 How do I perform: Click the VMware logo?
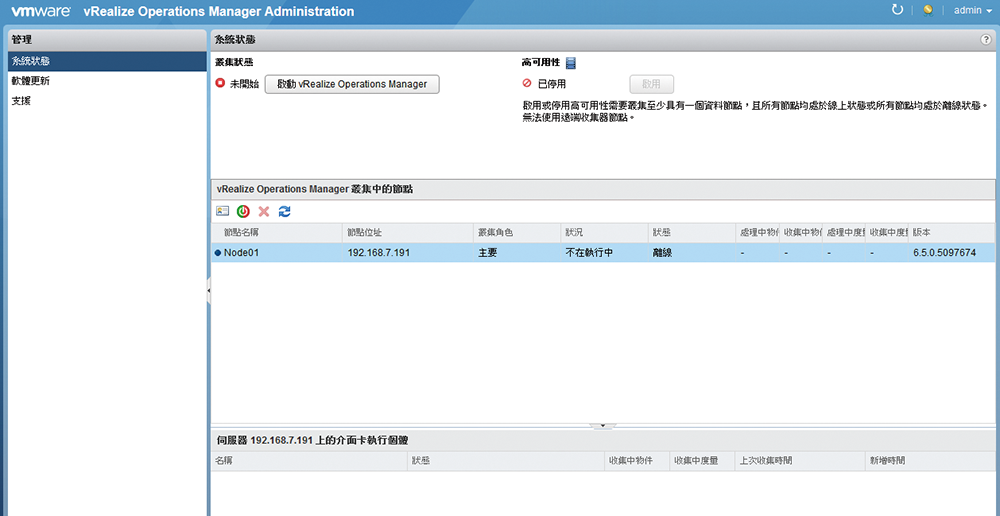[x=41, y=11]
